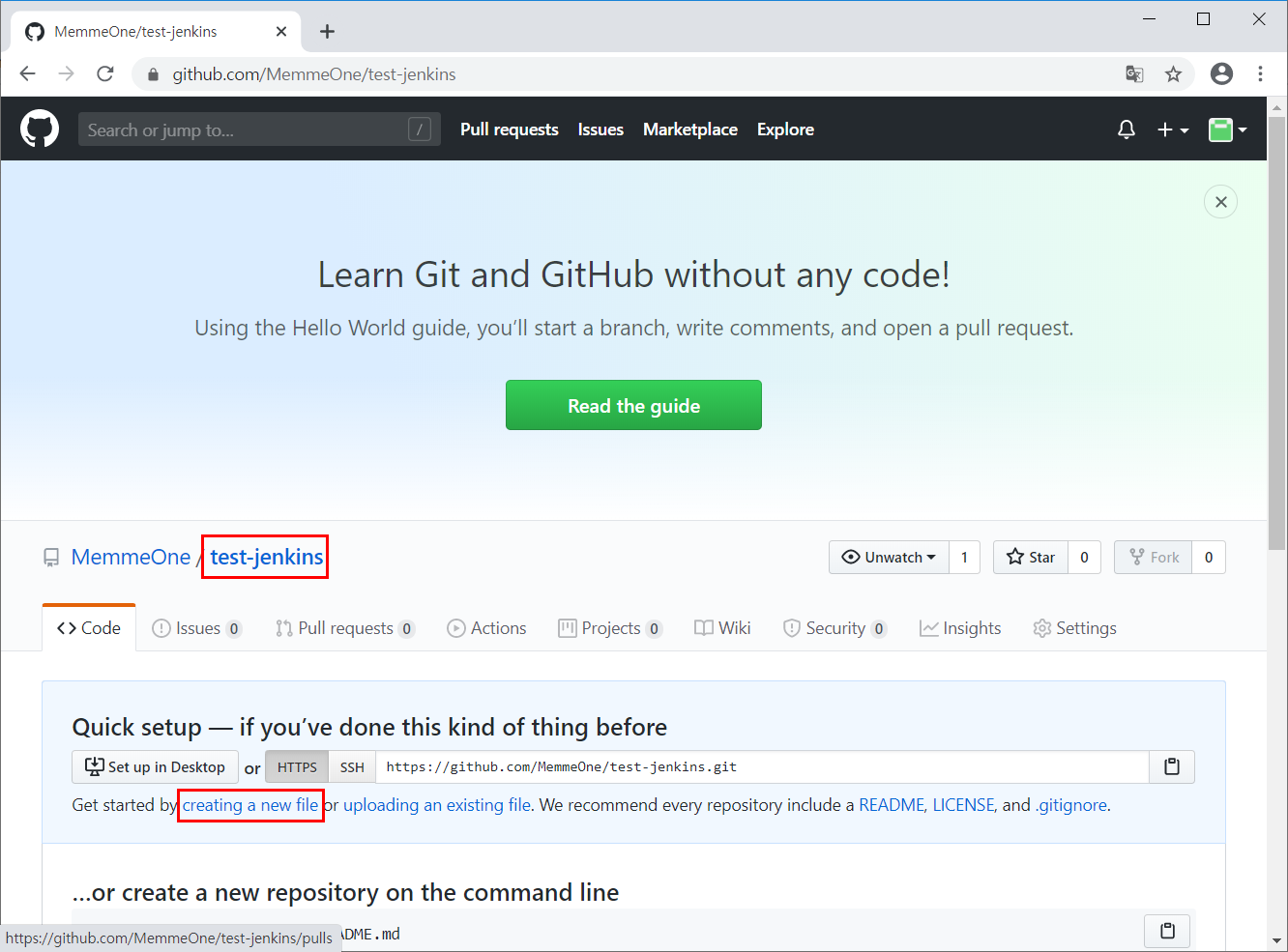Image resolution: width=1288 pixels, height=952 pixels.
Task: Switch to the Actions tab
Action: (x=486, y=628)
